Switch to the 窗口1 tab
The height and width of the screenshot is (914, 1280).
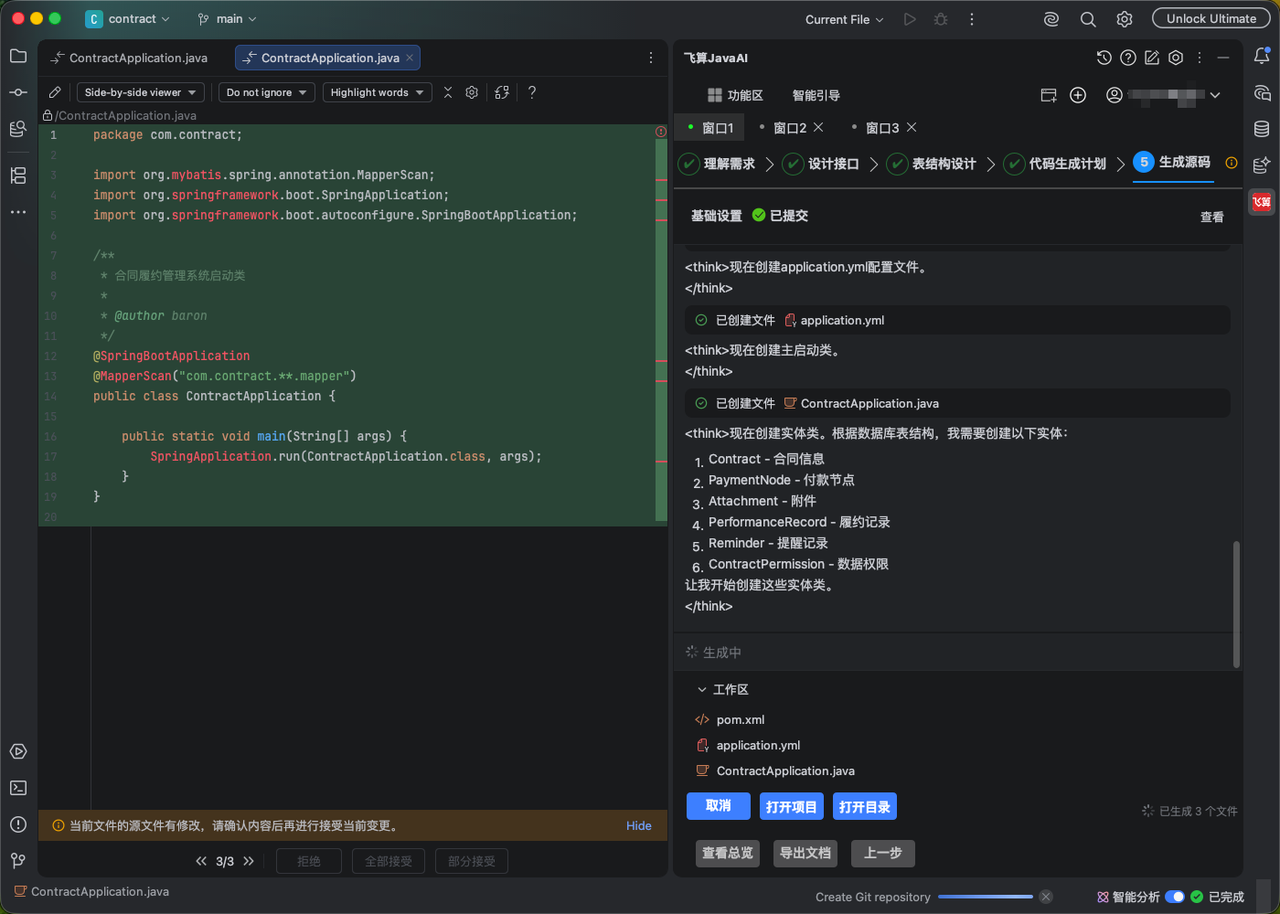click(x=710, y=128)
